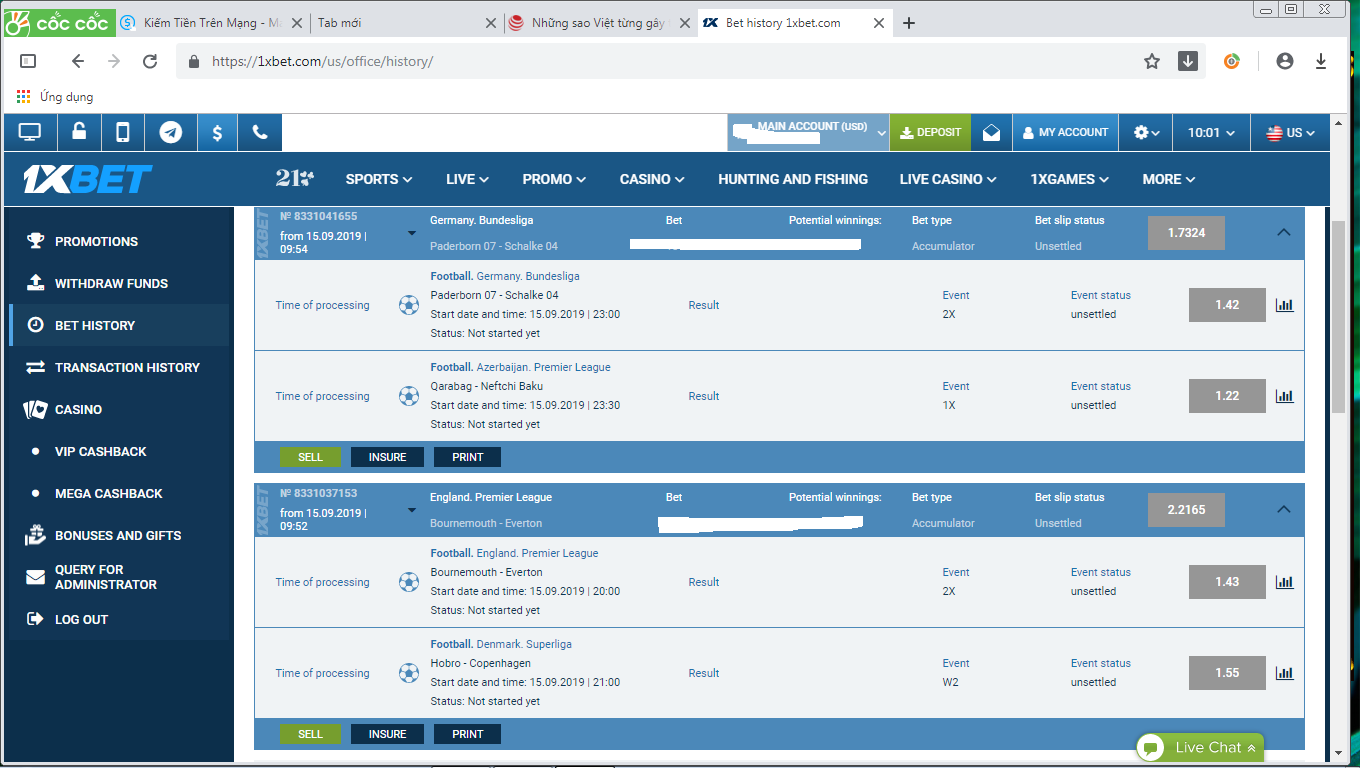Click SELL for the Bundesliga bet slip
Screen dimensions: 1360x768
coord(311,457)
